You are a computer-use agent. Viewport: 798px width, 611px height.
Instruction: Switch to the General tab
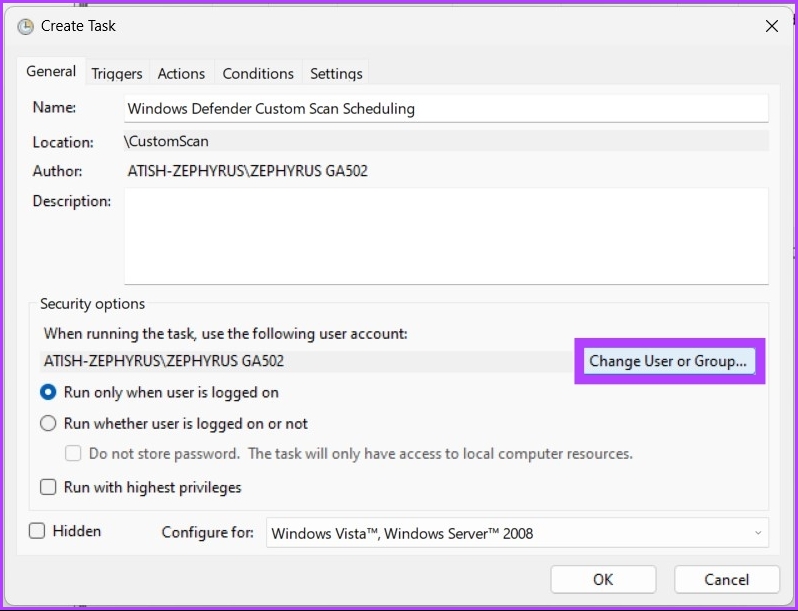point(51,71)
